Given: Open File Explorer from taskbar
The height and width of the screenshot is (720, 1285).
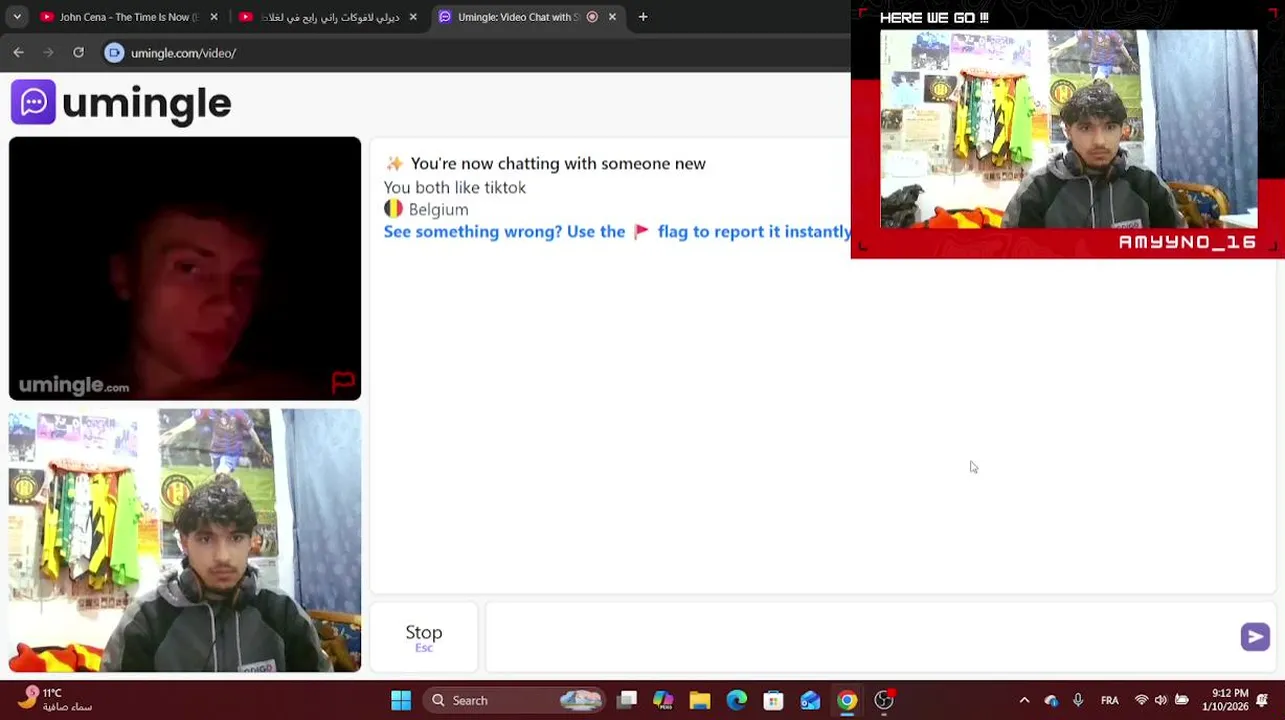Looking at the screenshot, I should coord(700,701).
